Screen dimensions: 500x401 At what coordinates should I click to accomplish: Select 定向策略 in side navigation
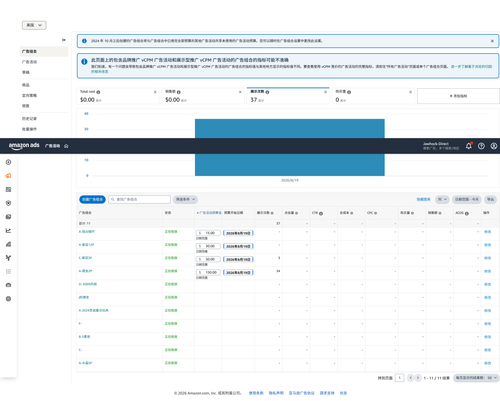coord(29,95)
